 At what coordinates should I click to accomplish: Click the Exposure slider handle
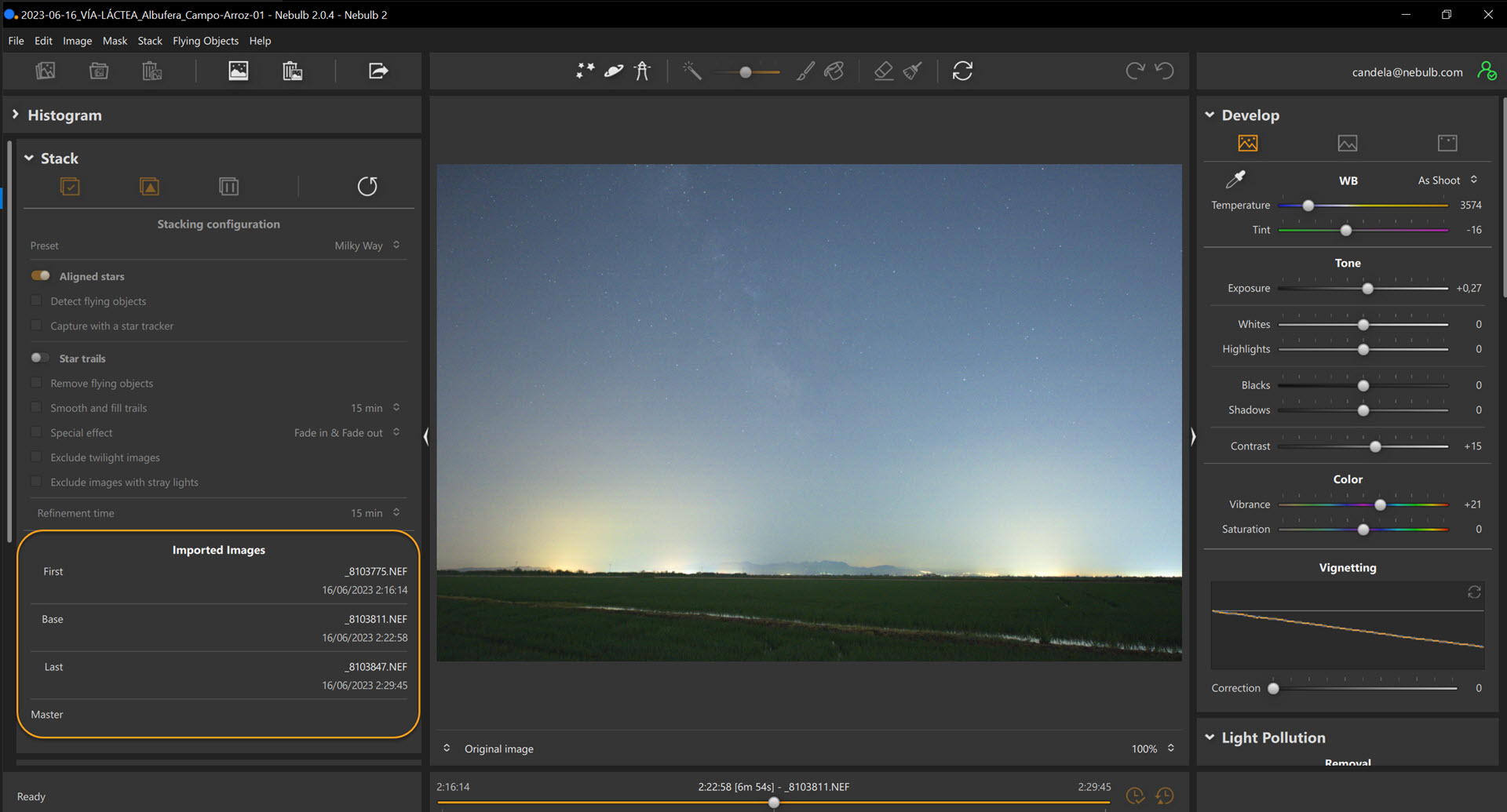[x=1368, y=289]
